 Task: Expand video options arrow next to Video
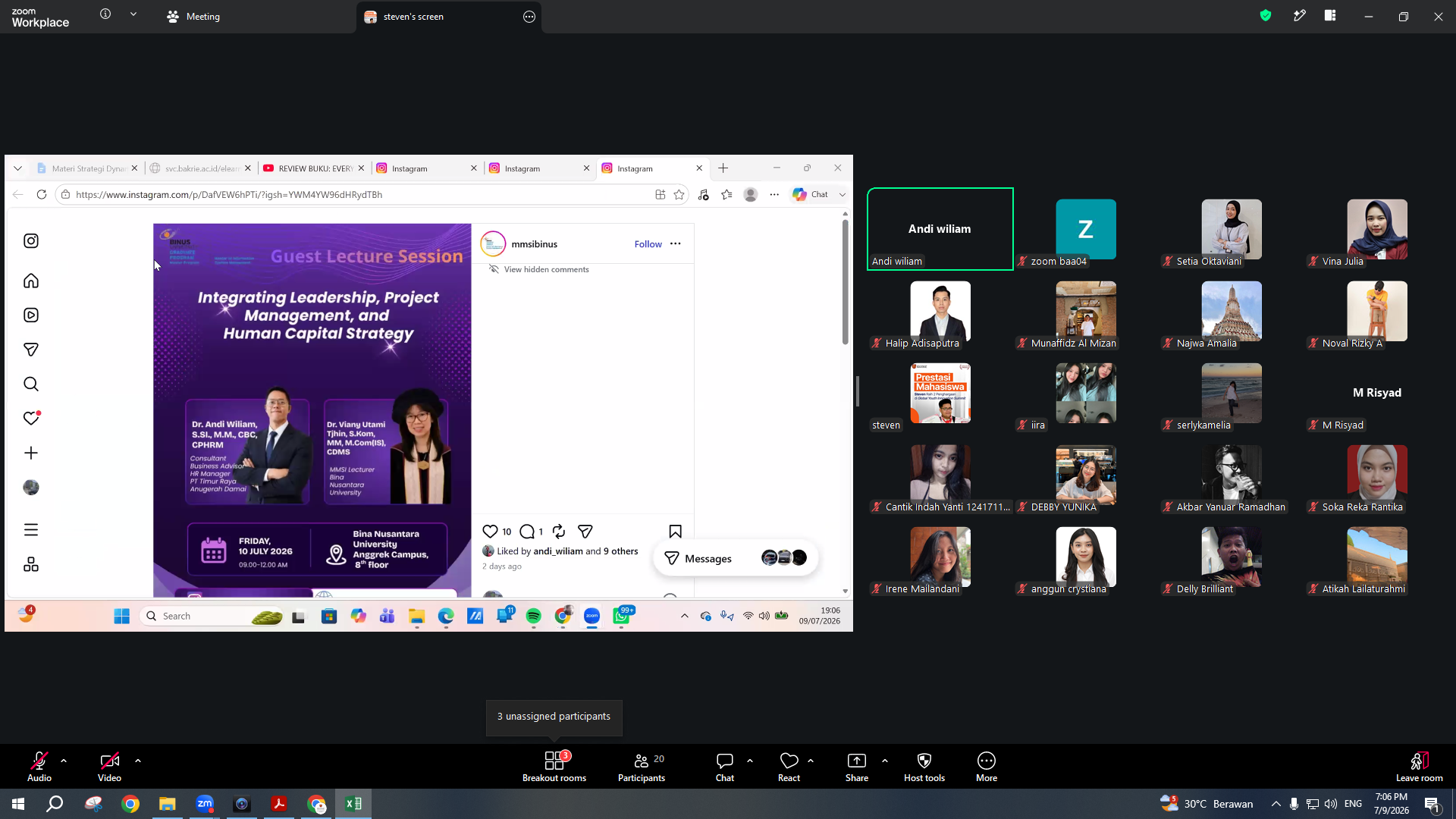(138, 760)
